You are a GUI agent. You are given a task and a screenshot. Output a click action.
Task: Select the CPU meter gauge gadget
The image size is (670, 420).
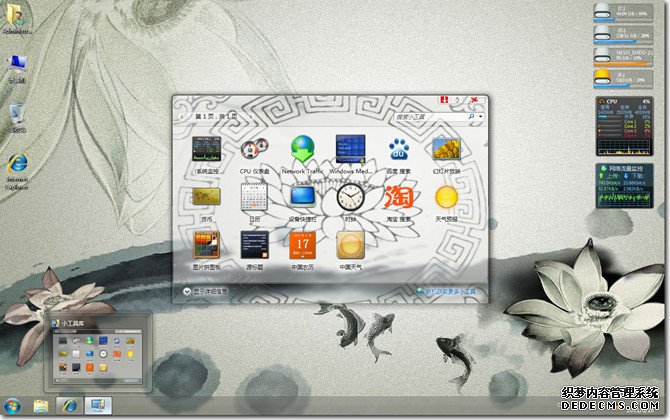(254, 150)
